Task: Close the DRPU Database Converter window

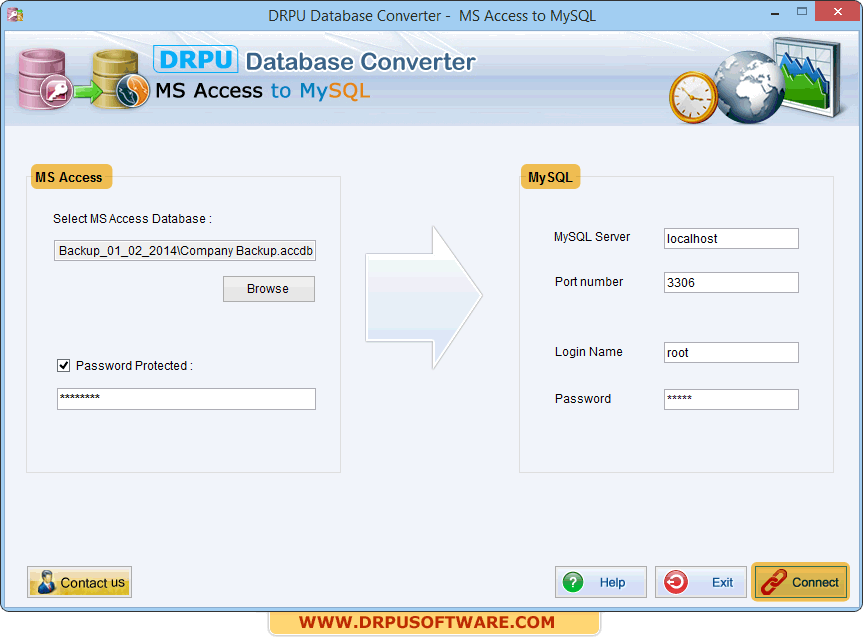Action: [837, 12]
